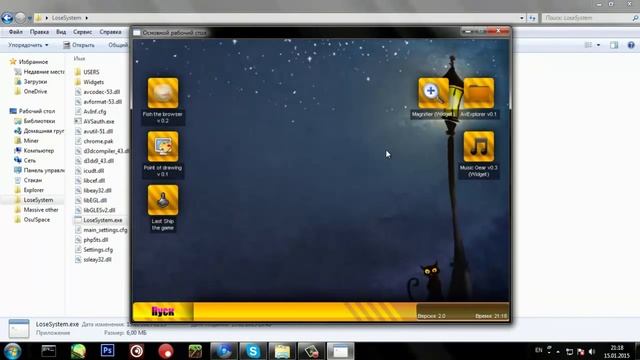Image resolution: width=640 pixels, height=360 pixels.
Task: Click the yellow Пуск start button
Action: click(163, 312)
